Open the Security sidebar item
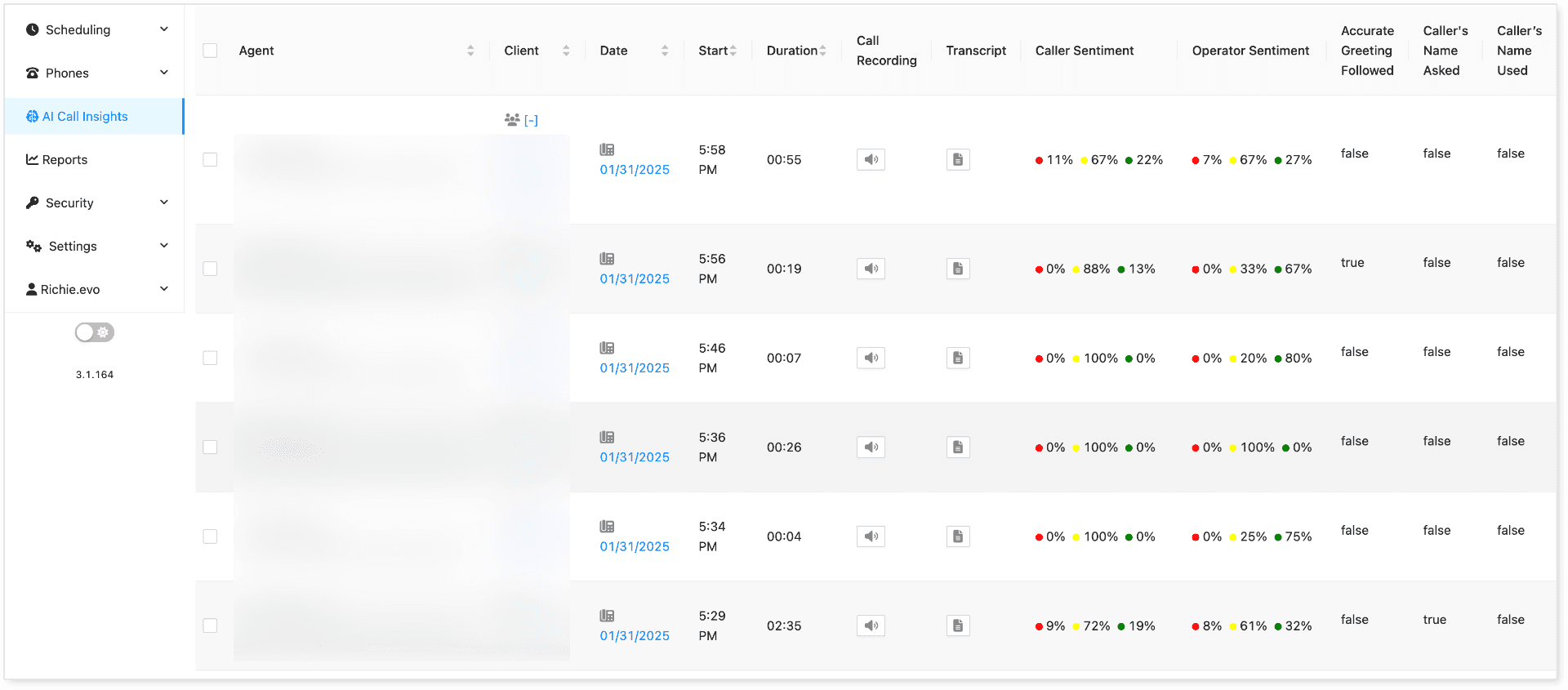Screen dimensions: 1568x690 click(x=94, y=203)
